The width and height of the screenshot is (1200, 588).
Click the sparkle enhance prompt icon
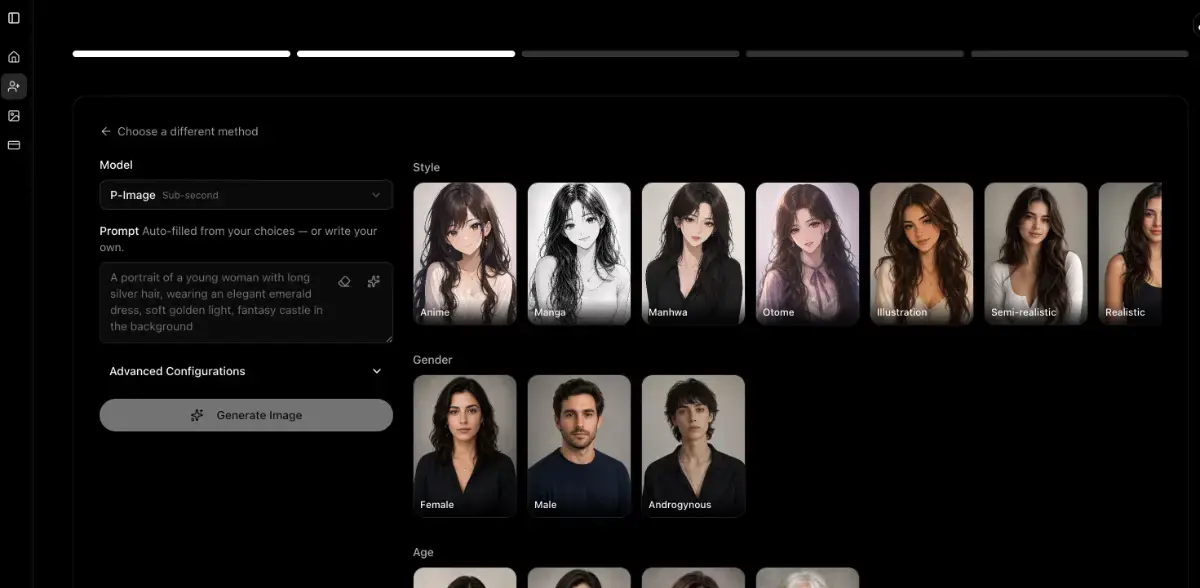(373, 282)
